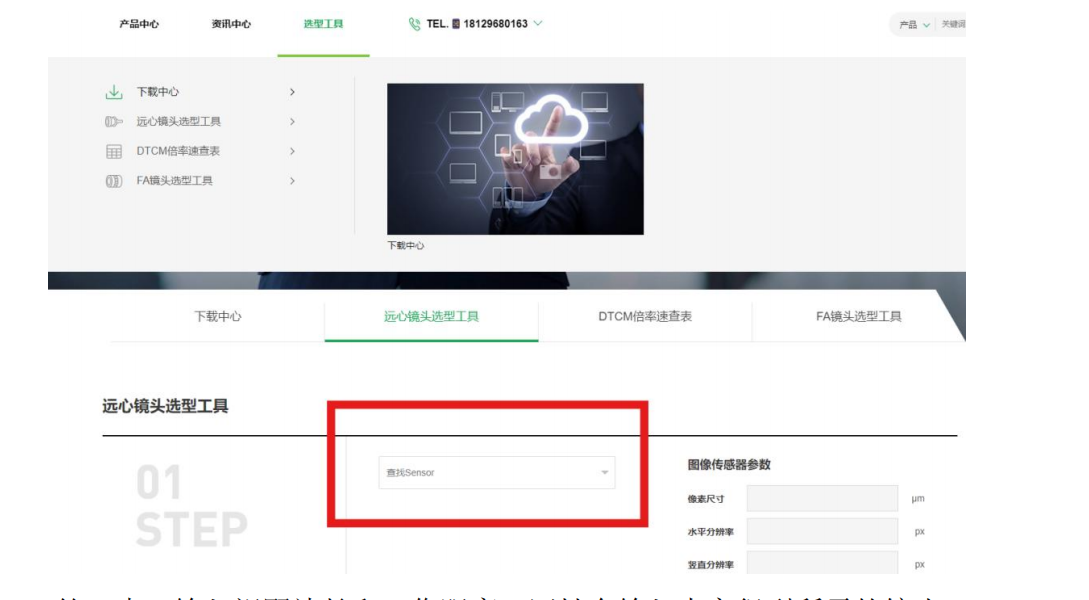The image size is (1089, 600).
Task: Select the 选型工具 navigation item
Action: tap(324, 24)
